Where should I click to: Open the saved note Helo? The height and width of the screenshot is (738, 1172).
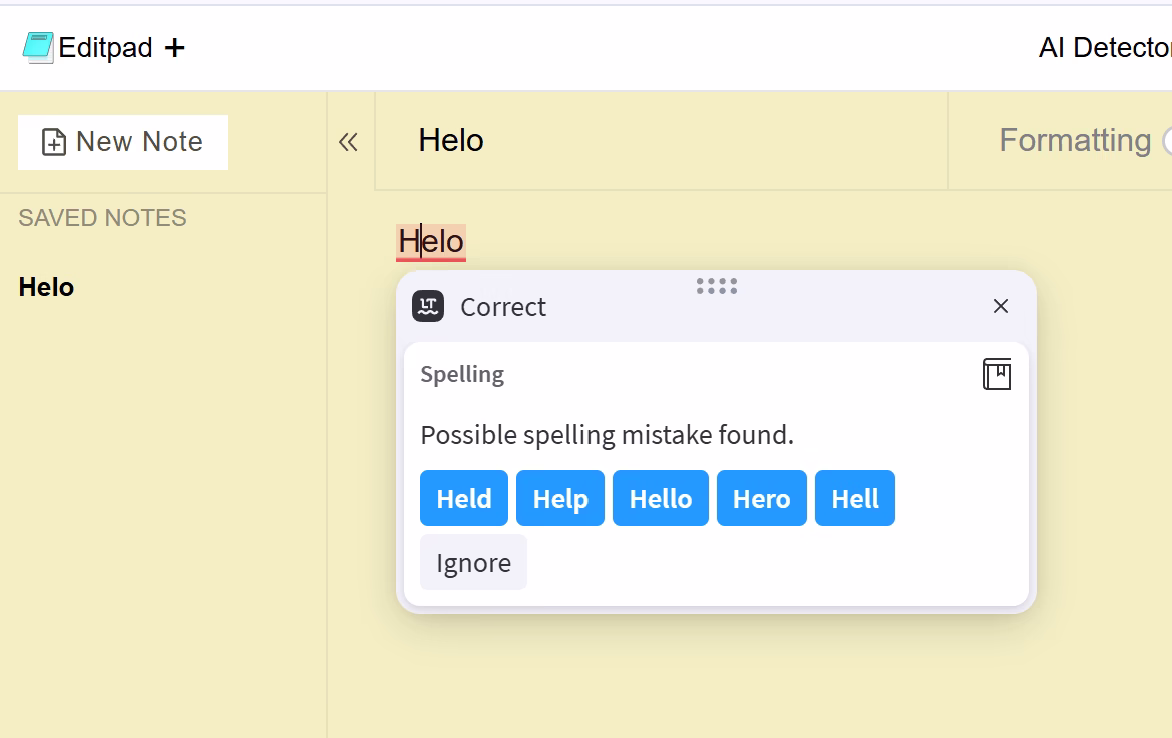tap(46, 287)
